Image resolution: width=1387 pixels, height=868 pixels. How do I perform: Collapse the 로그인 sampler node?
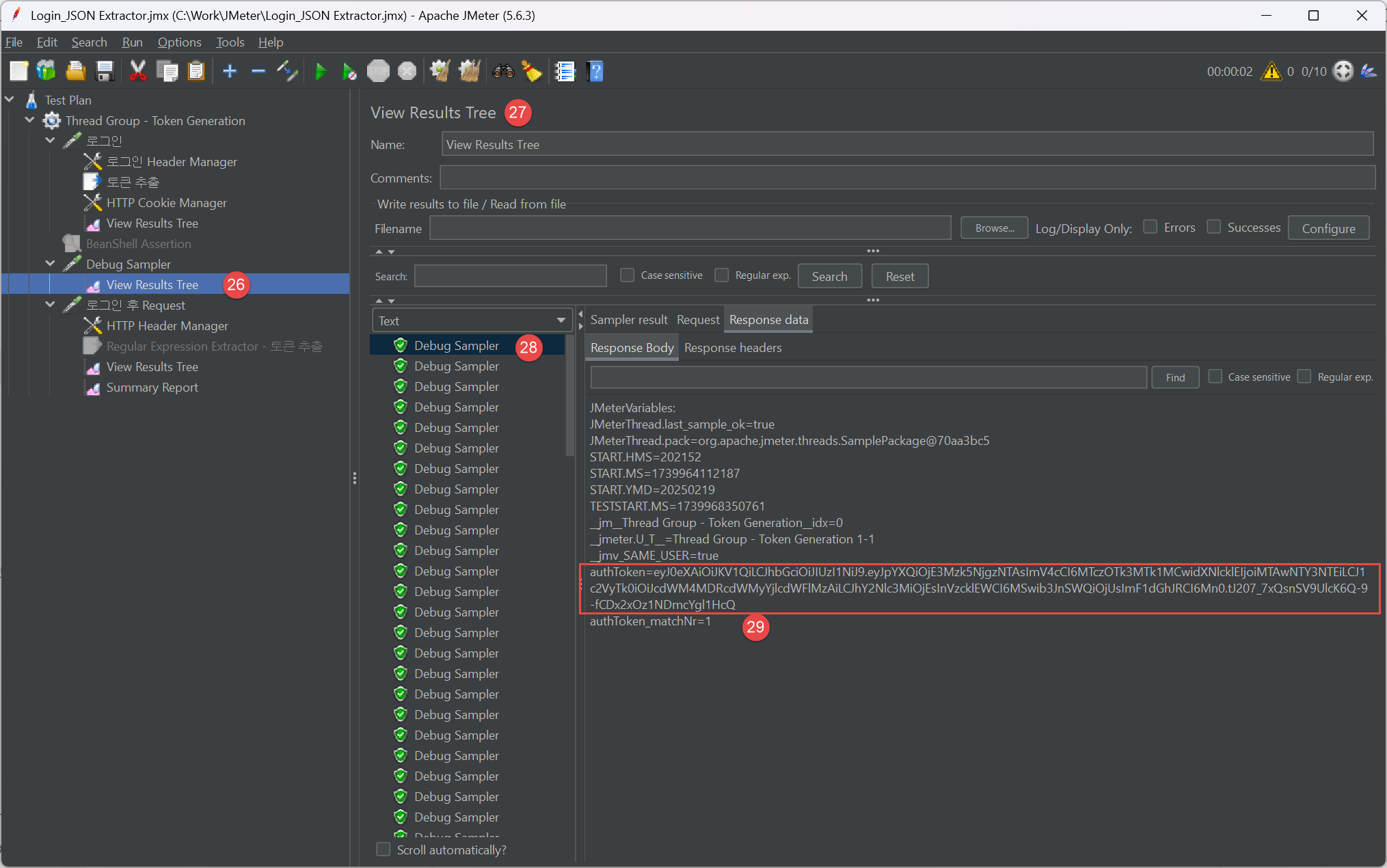[50, 141]
